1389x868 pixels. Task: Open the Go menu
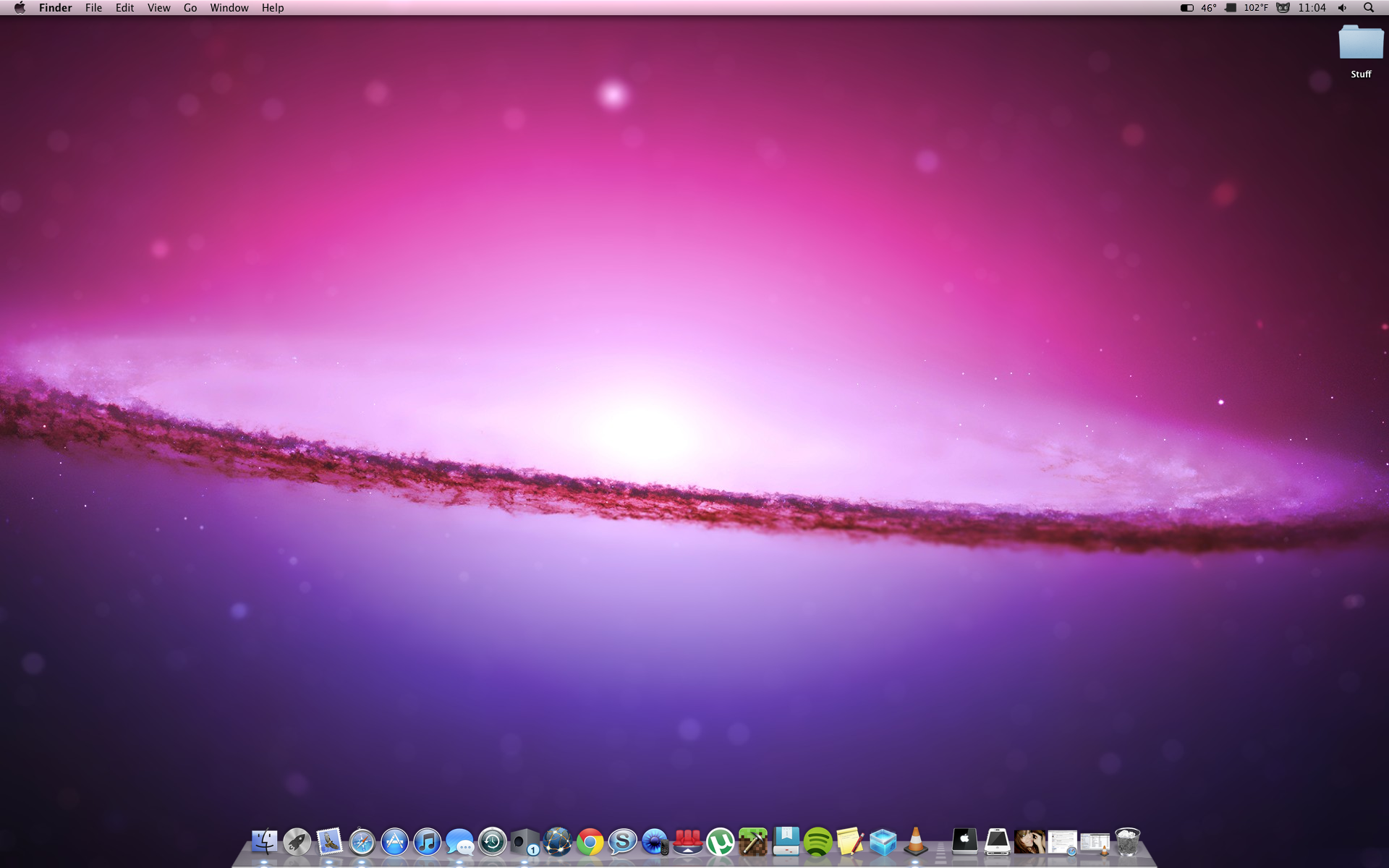click(x=190, y=8)
